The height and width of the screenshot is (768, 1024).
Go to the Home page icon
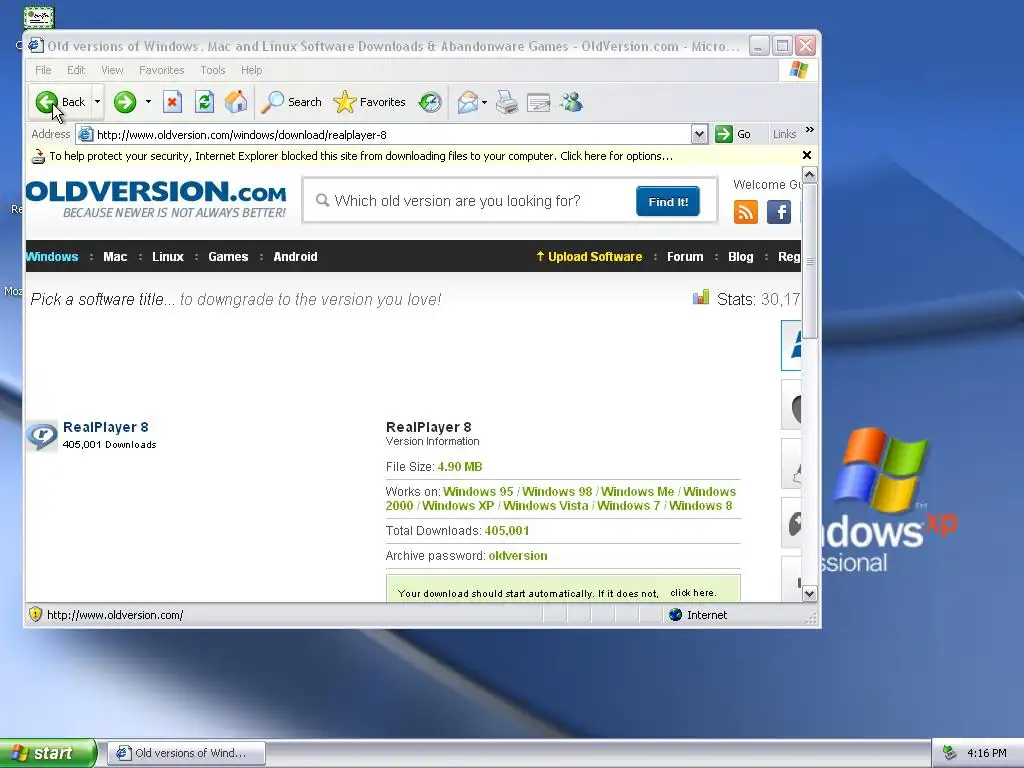tap(236, 102)
